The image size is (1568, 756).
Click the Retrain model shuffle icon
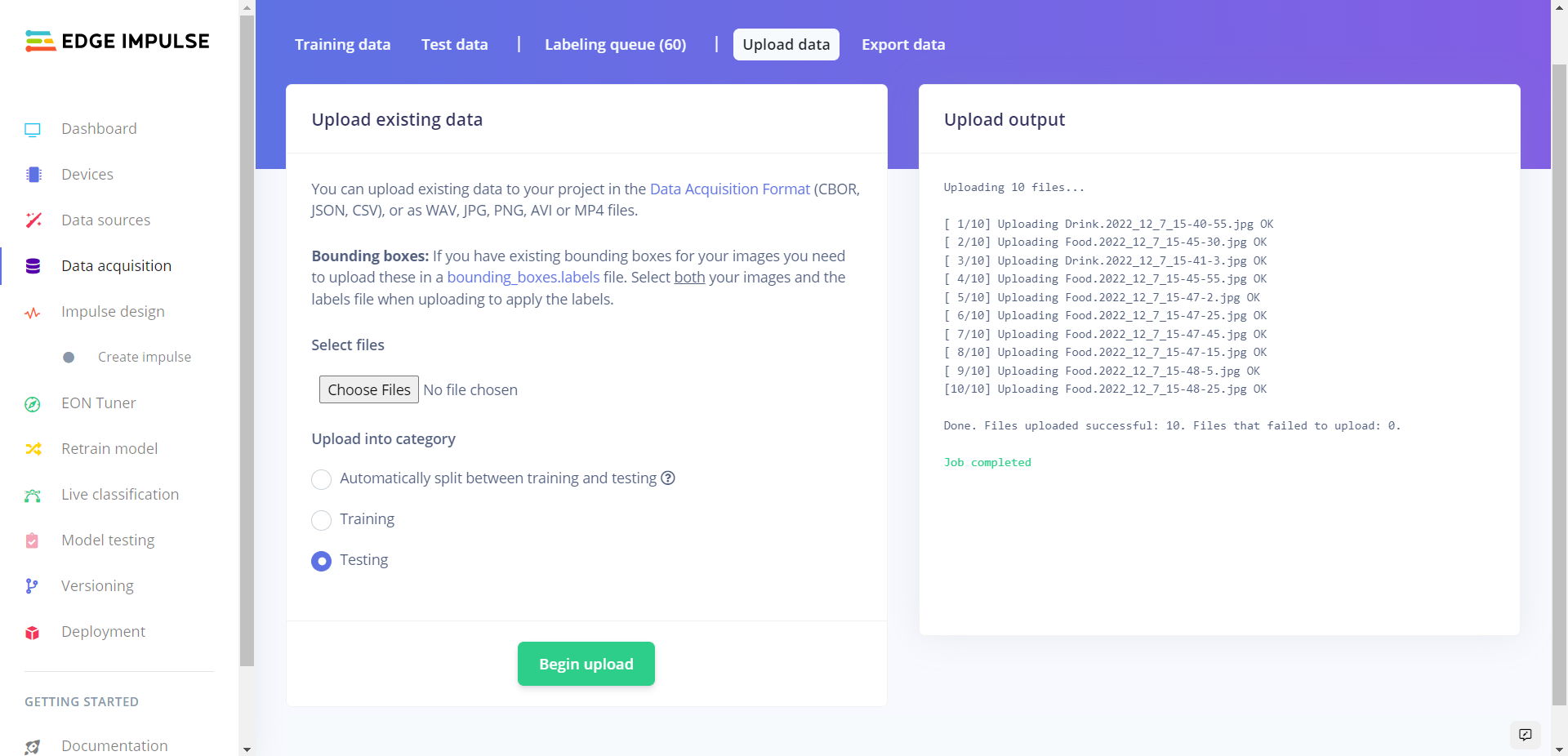(33, 449)
